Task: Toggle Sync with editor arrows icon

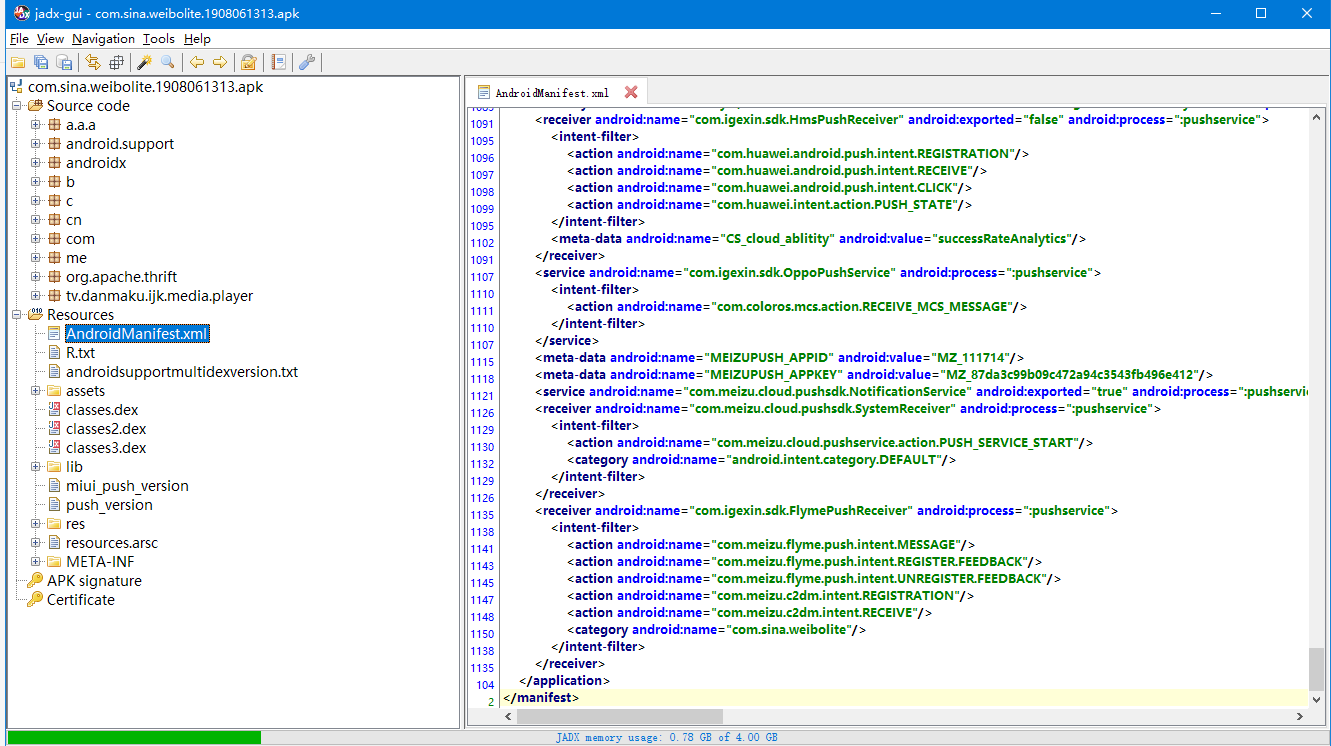Action: (93, 62)
